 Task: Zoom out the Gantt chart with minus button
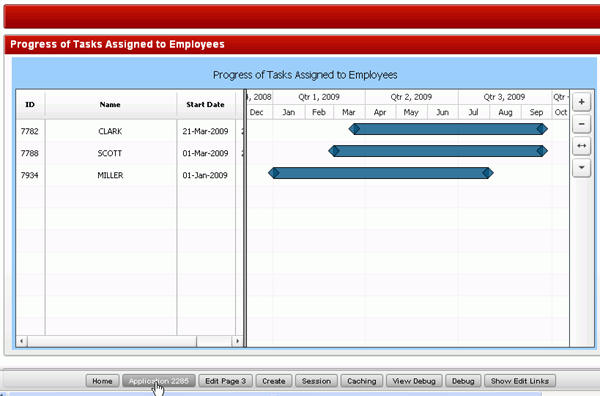pos(582,124)
